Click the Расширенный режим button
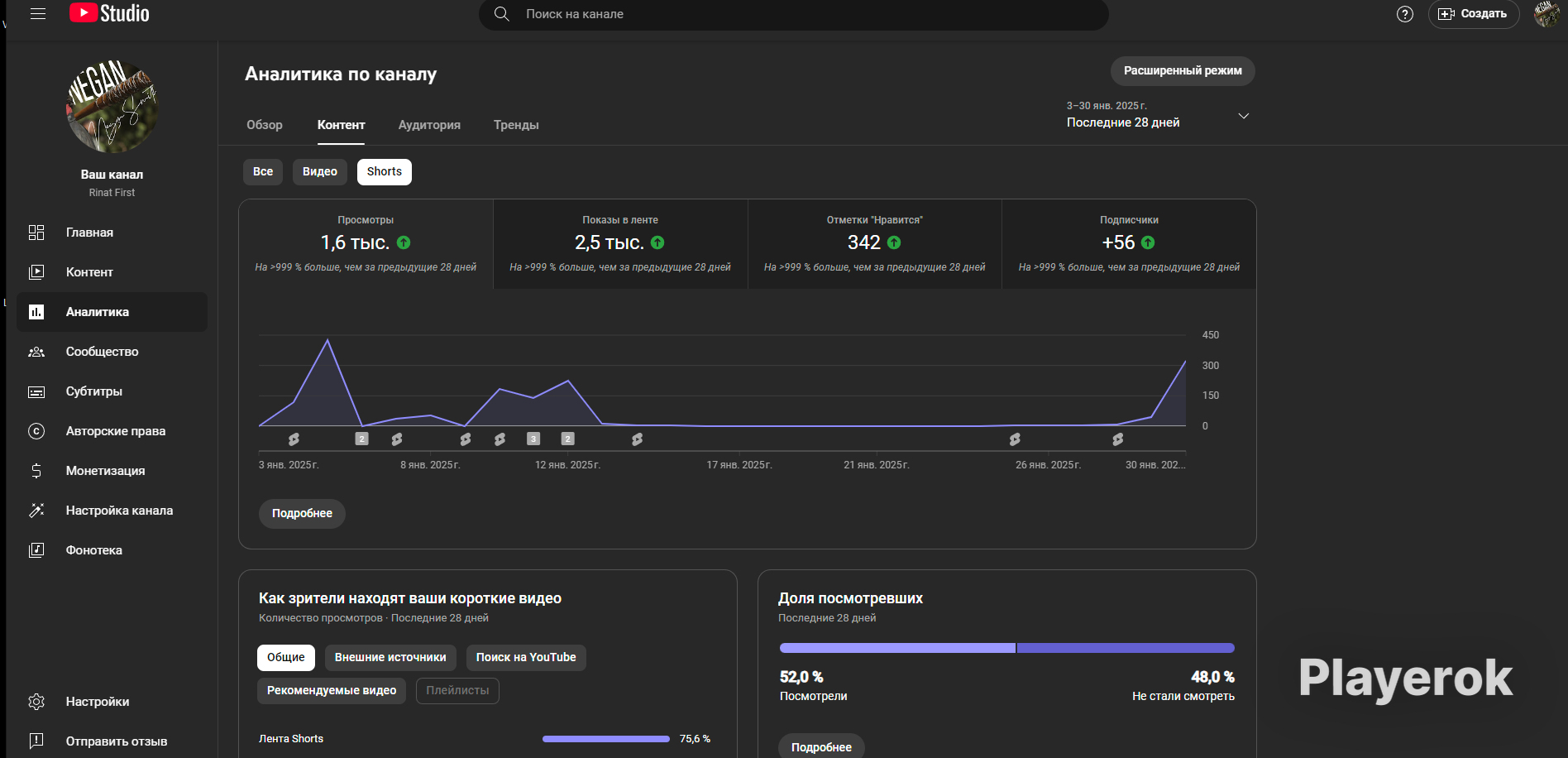Image resolution: width=1568 pixels, height=758 pixels. point(1183,71)
